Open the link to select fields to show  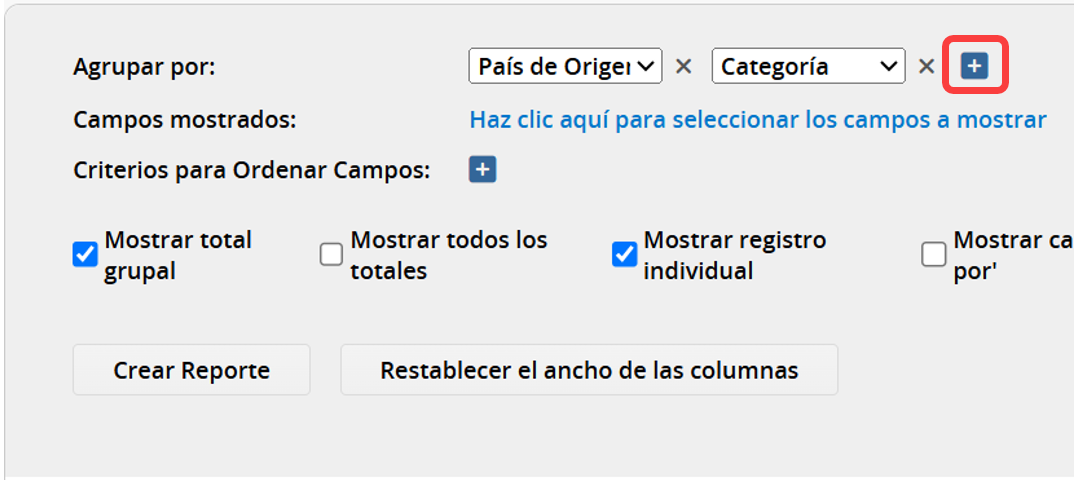click(758, 120)
